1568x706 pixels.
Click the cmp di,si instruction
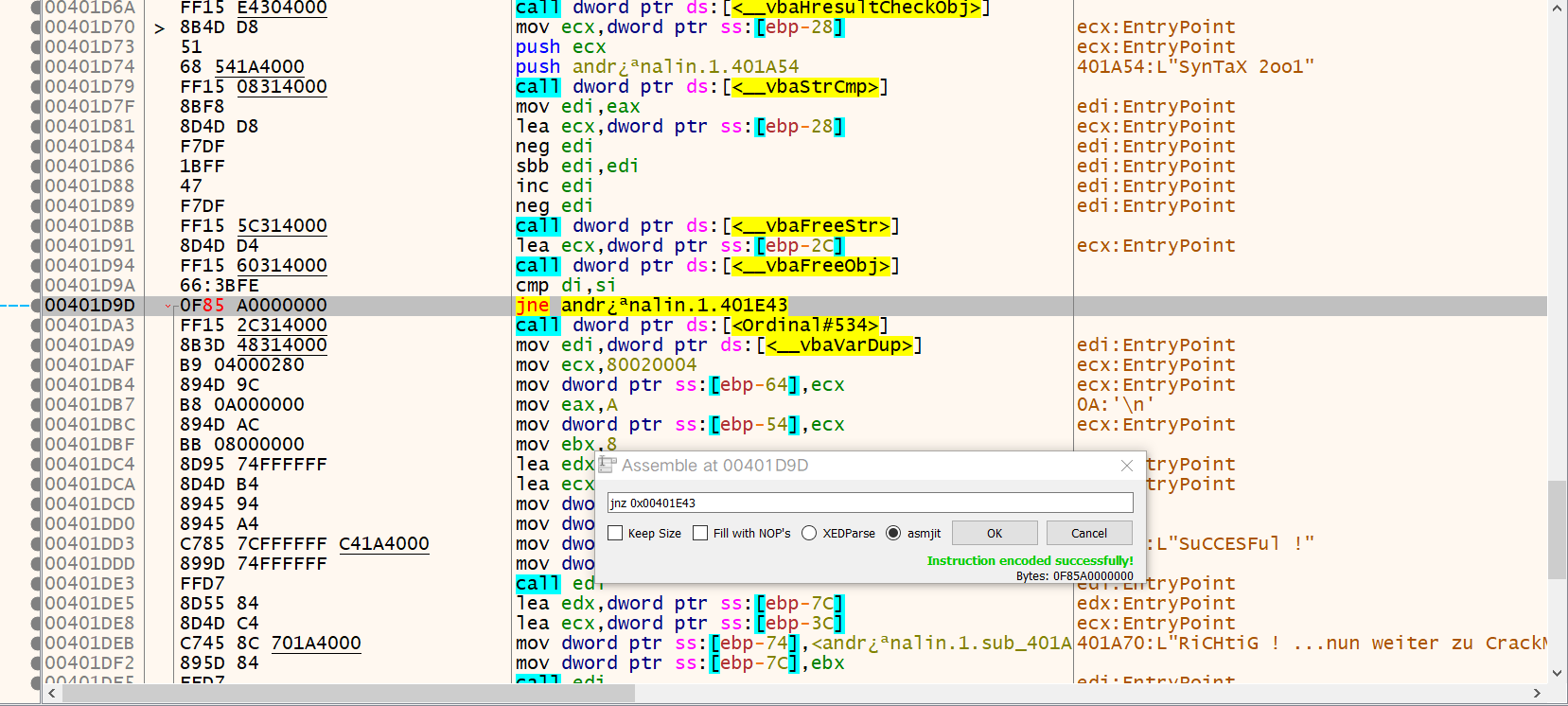pos(566,286)
